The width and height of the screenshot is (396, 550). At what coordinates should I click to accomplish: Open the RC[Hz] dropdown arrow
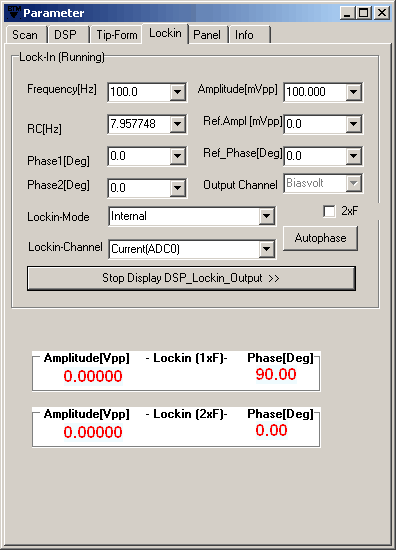[177, 124]
